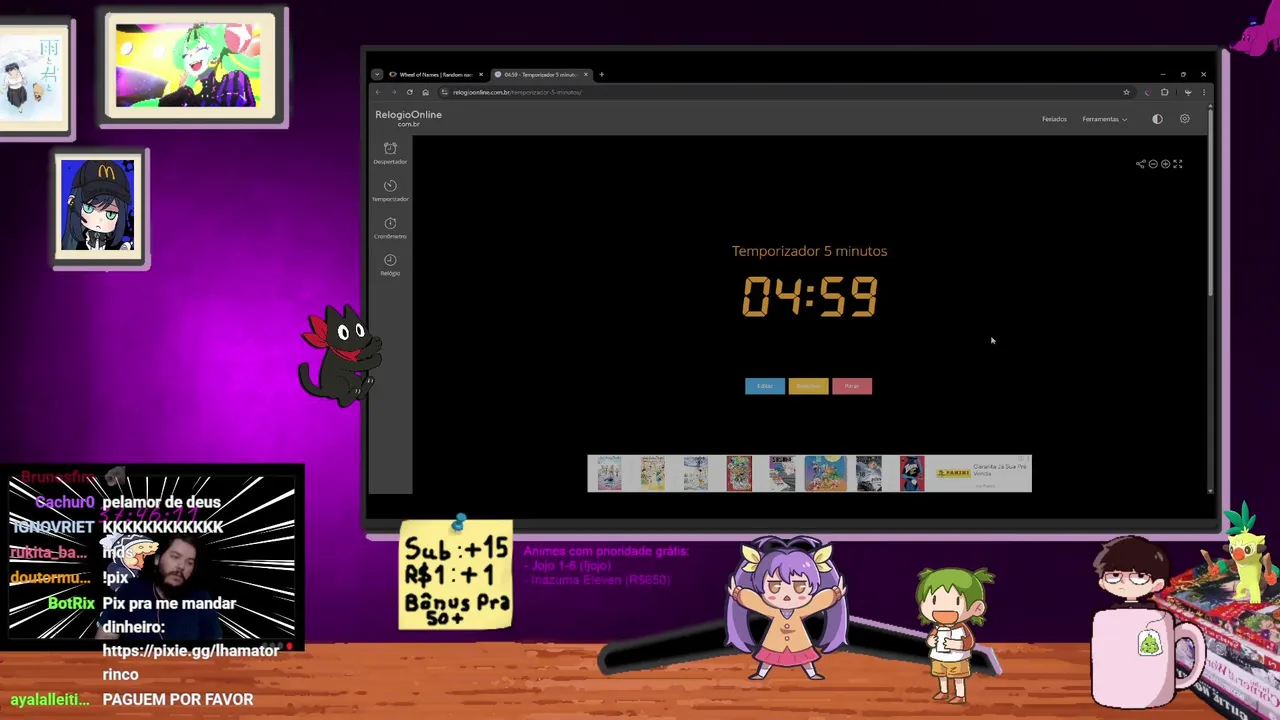Expand the Ferramentas dropdown menu

pos(1104,119)
